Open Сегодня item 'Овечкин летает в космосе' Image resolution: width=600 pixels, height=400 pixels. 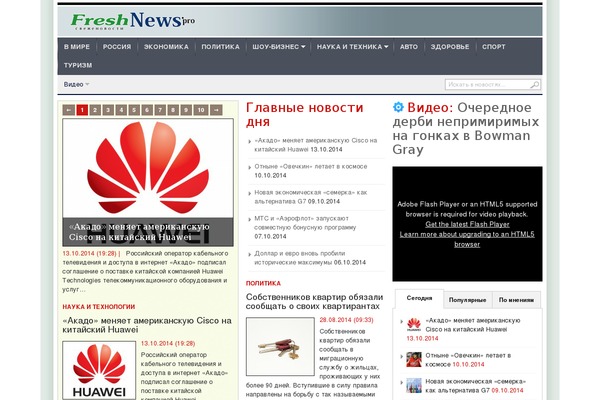tap(468, 360)
